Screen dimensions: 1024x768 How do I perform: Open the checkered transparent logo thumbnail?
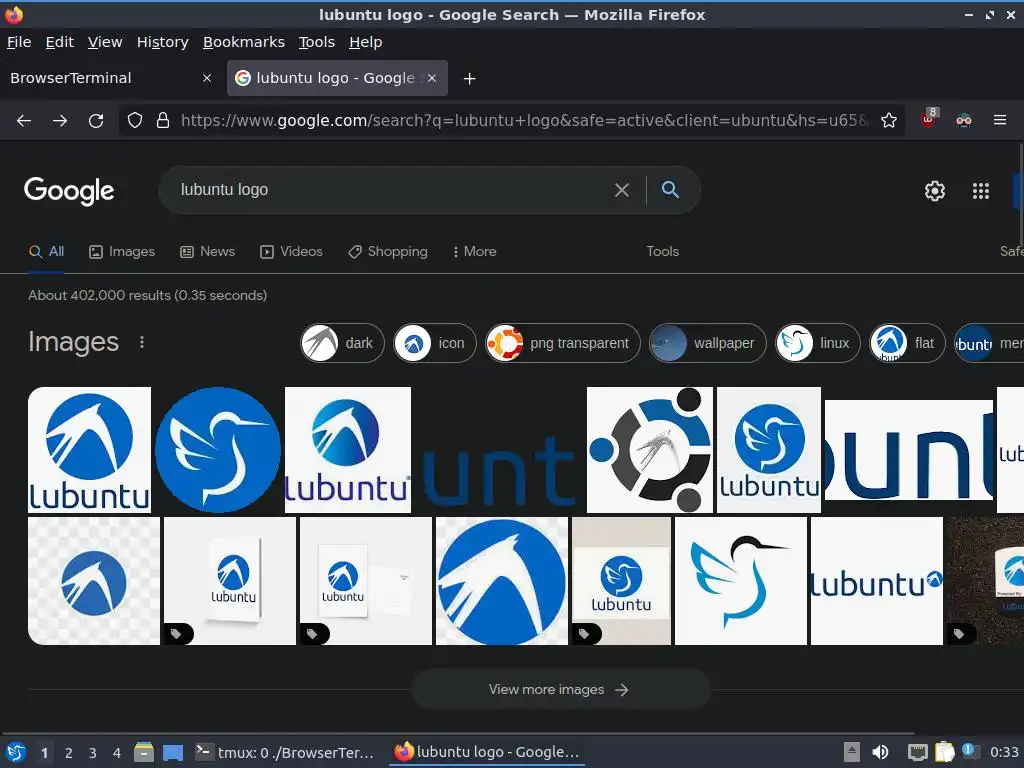[x=94, y=581]
